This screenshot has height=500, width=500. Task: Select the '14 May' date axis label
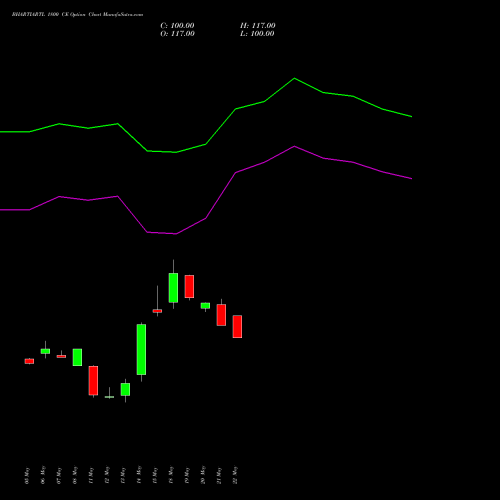[x=139, y=475]
